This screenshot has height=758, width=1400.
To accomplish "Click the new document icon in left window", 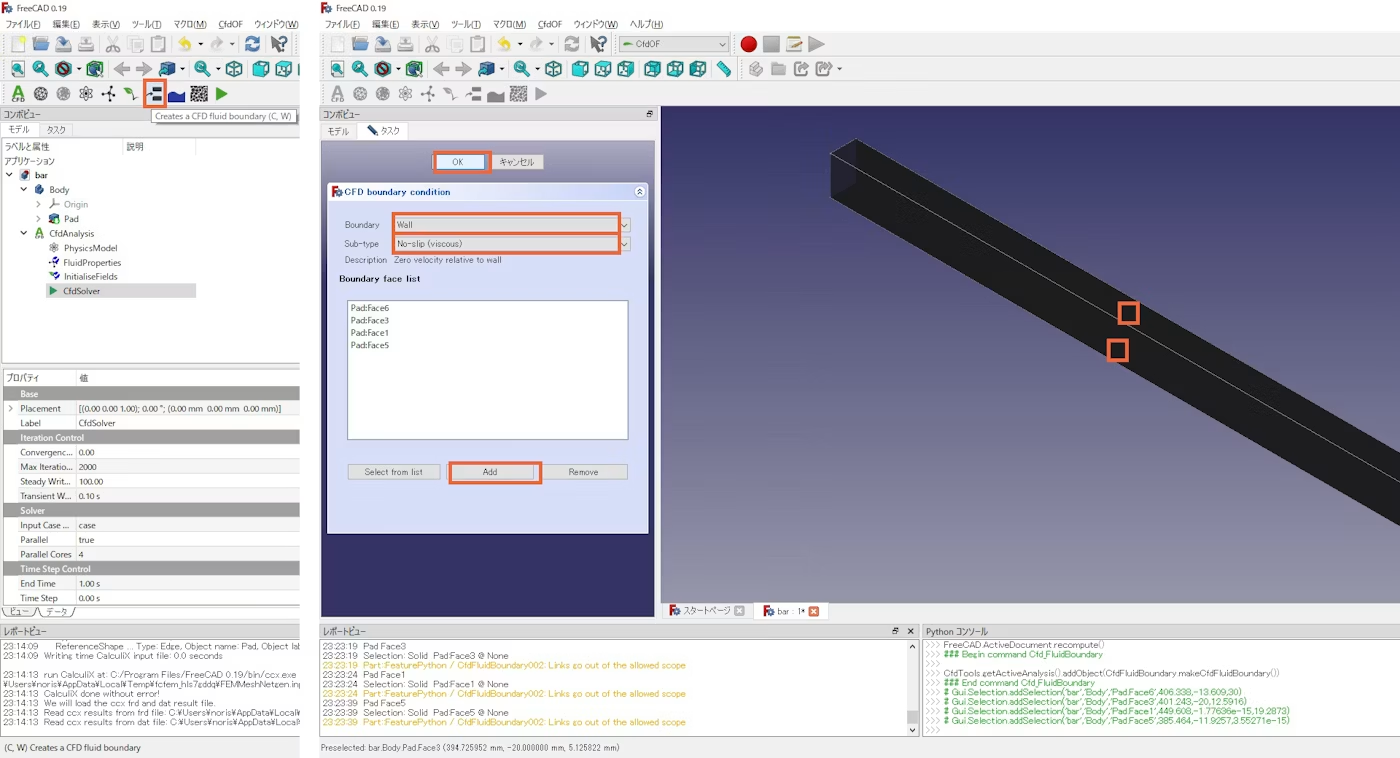I will (18, 44).
